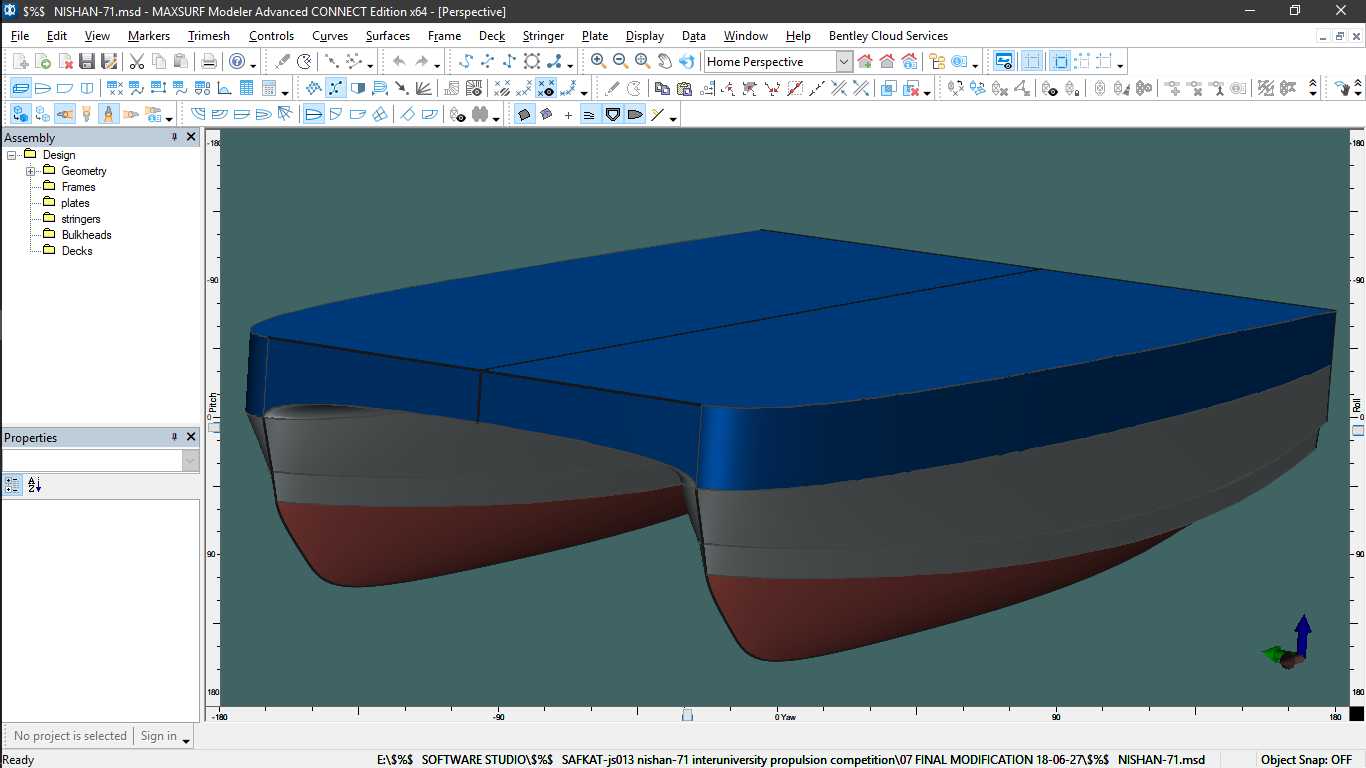
Task: Click the New design icon
Action: [x=21, y=62]
